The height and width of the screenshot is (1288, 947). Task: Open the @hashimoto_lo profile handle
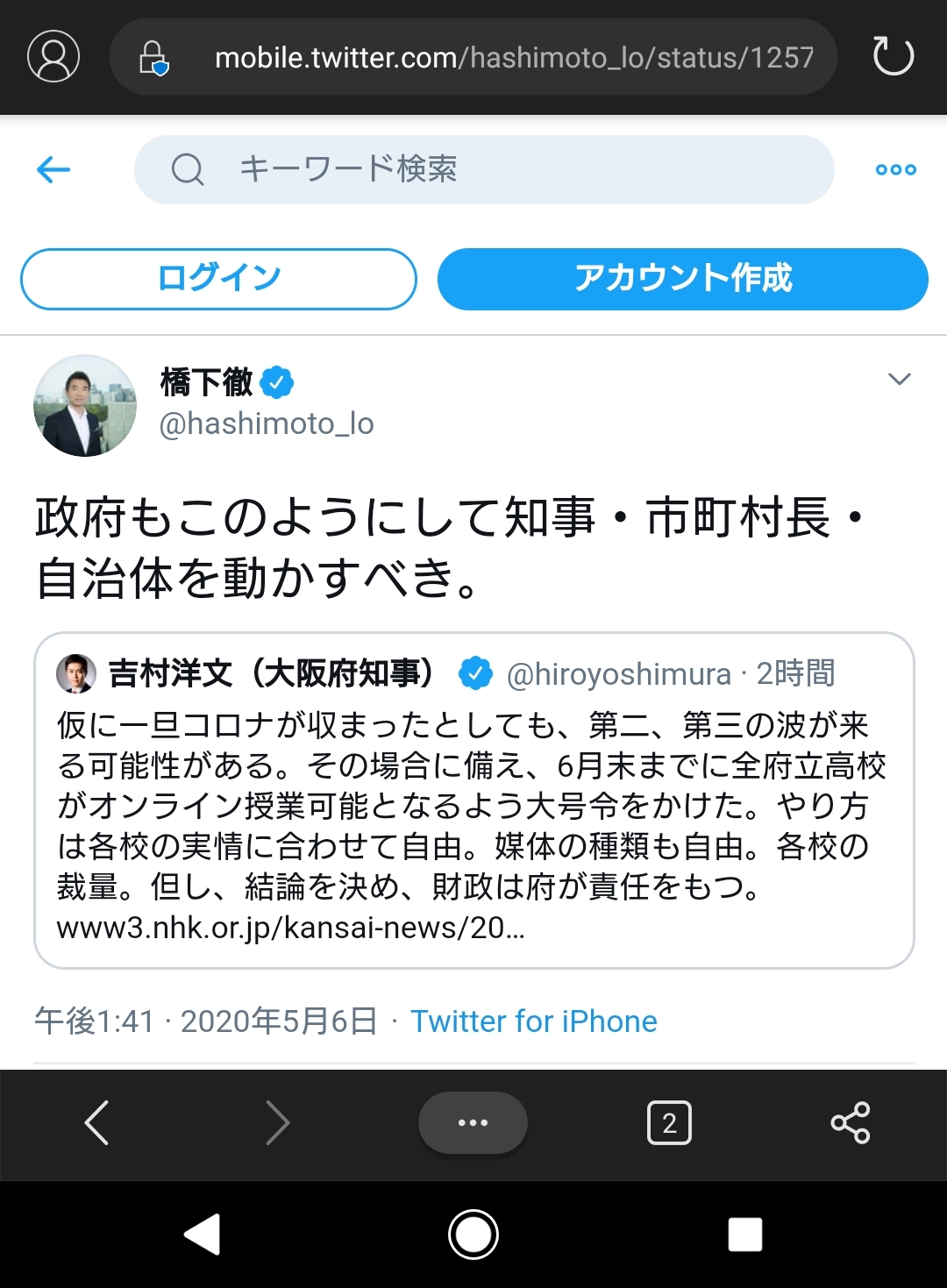click(267, 424)
